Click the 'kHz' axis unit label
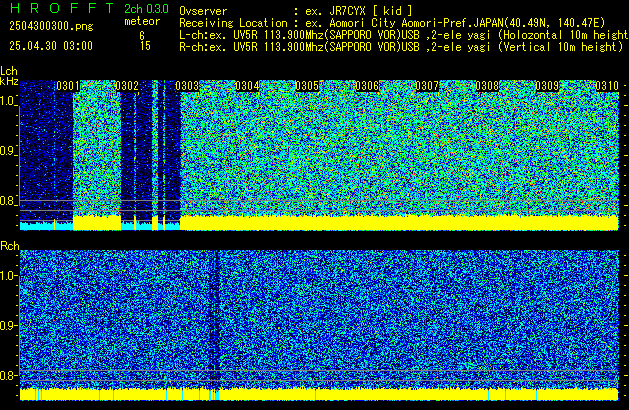Screen dimensions: 629x410 click(9, 81)
